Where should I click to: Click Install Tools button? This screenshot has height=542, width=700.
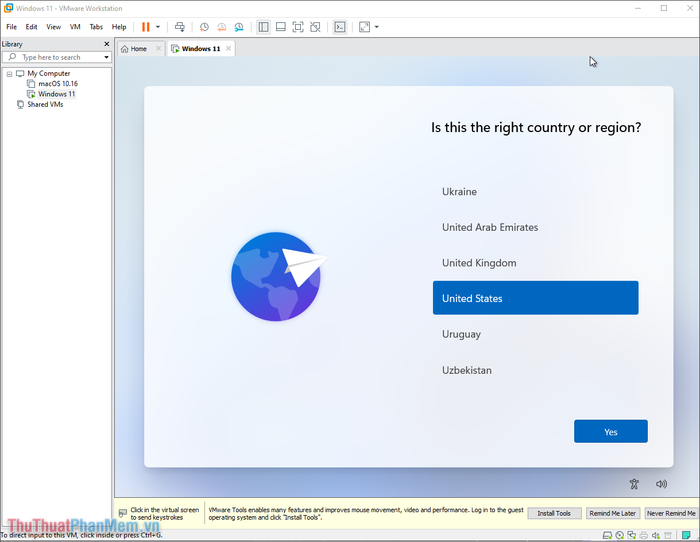point(554,513)
